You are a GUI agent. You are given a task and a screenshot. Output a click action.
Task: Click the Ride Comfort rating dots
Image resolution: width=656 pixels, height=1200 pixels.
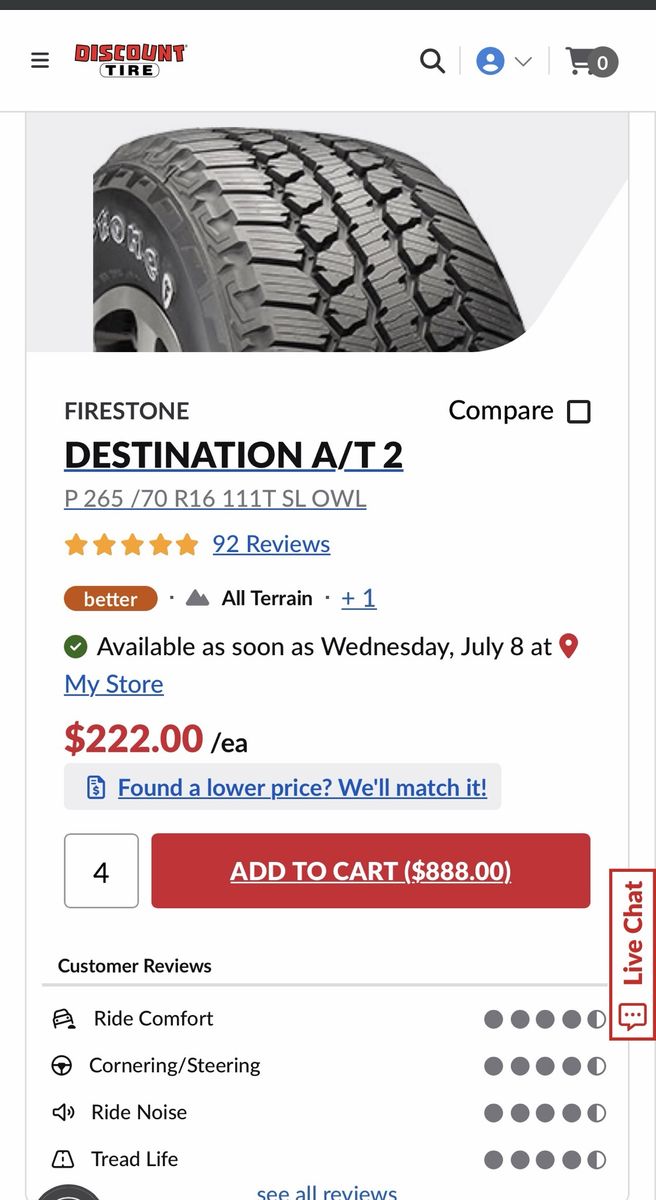click(x=545, y=1019)
